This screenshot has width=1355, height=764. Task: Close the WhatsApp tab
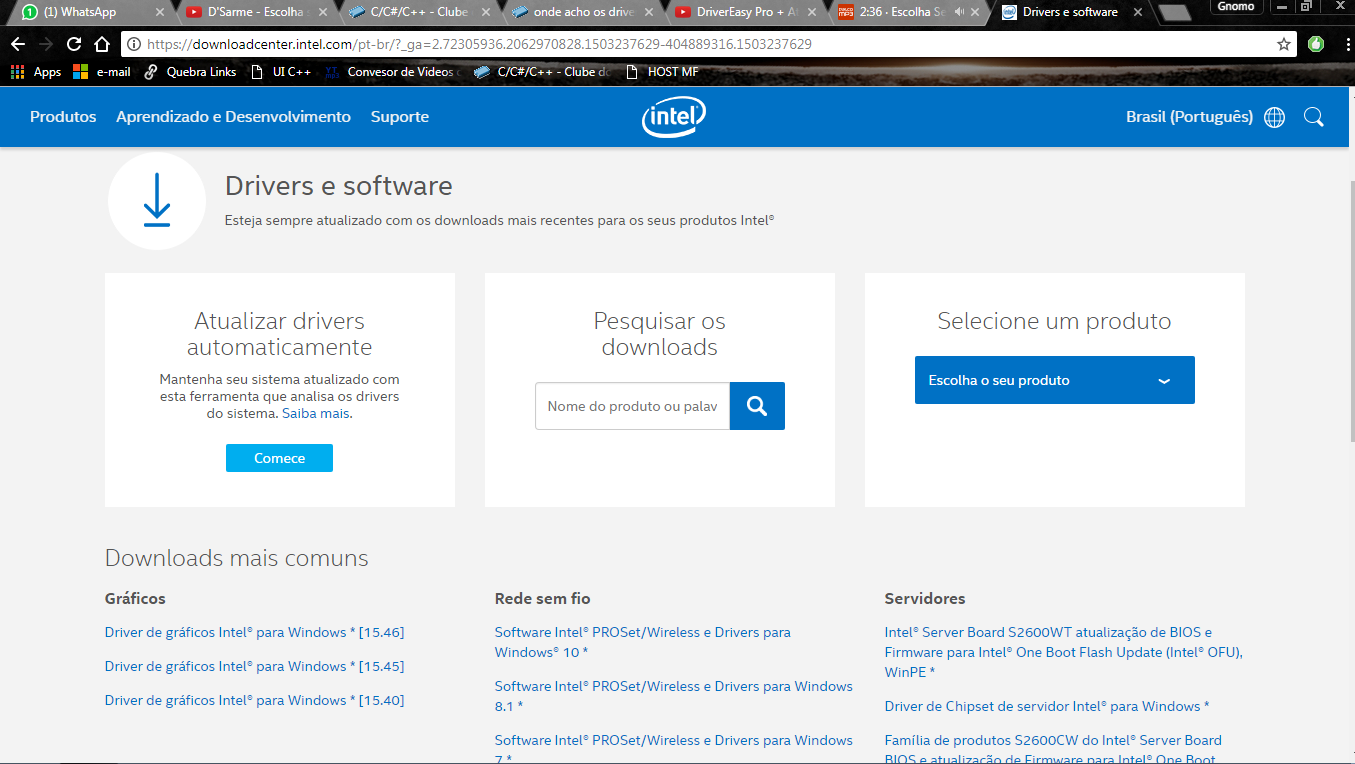(x=159, y=12)
